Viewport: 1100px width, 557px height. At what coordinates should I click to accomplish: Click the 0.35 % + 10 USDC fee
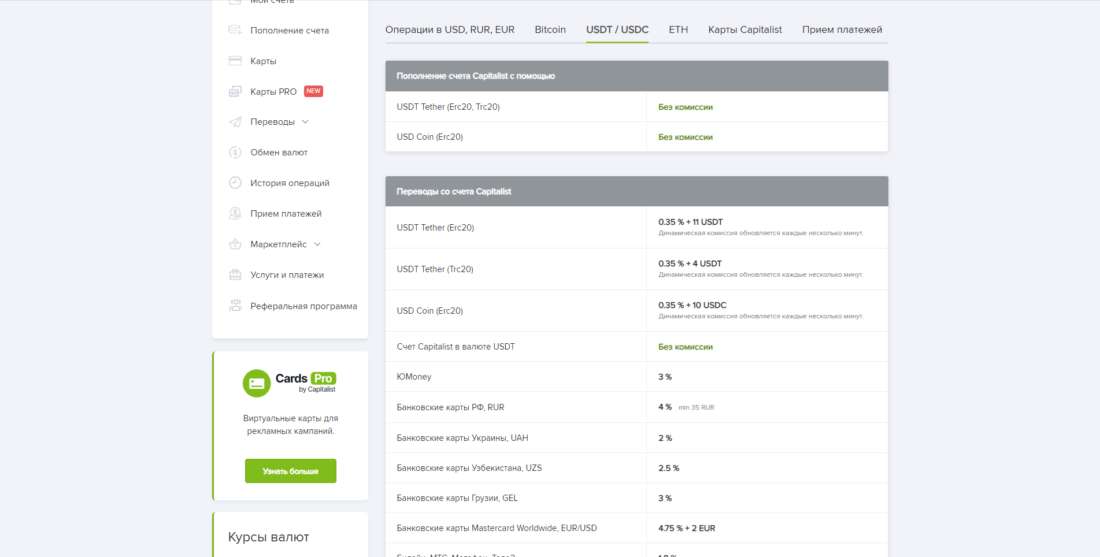pyautogui.click(x=692, y=305)
